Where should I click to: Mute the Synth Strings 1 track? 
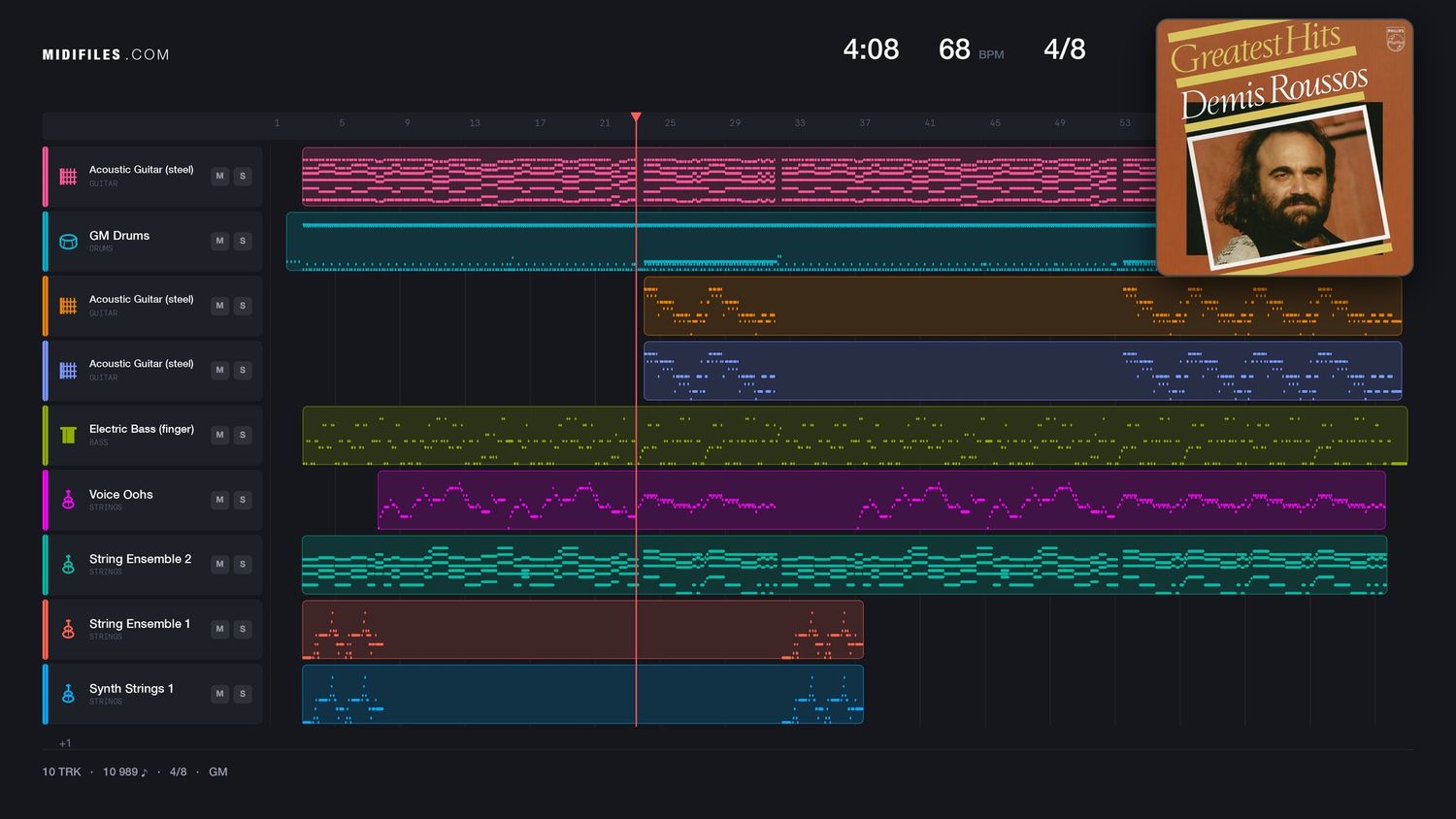[x=220, y=694]
